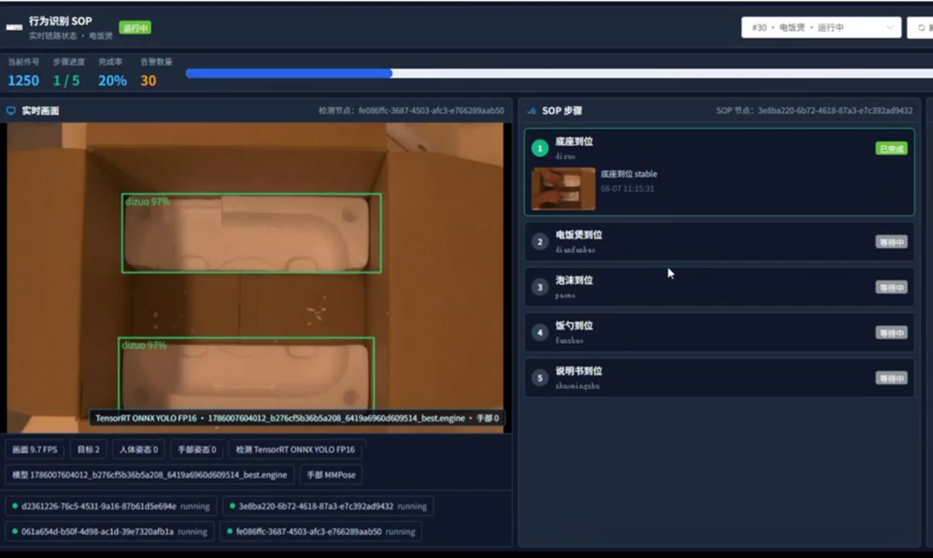
Task: Click the 已完成 badge on step 1
Action: [891, 148]
